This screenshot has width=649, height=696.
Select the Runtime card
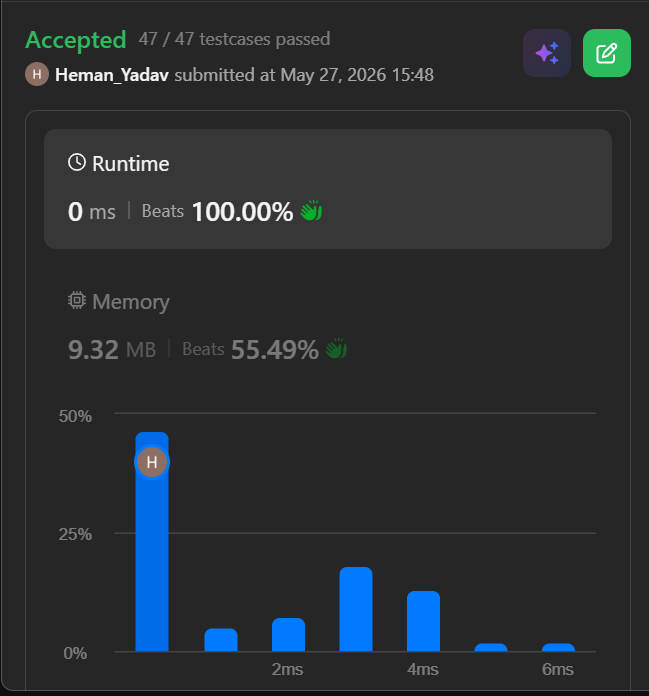pyautogui.click(x=328, y=189)
